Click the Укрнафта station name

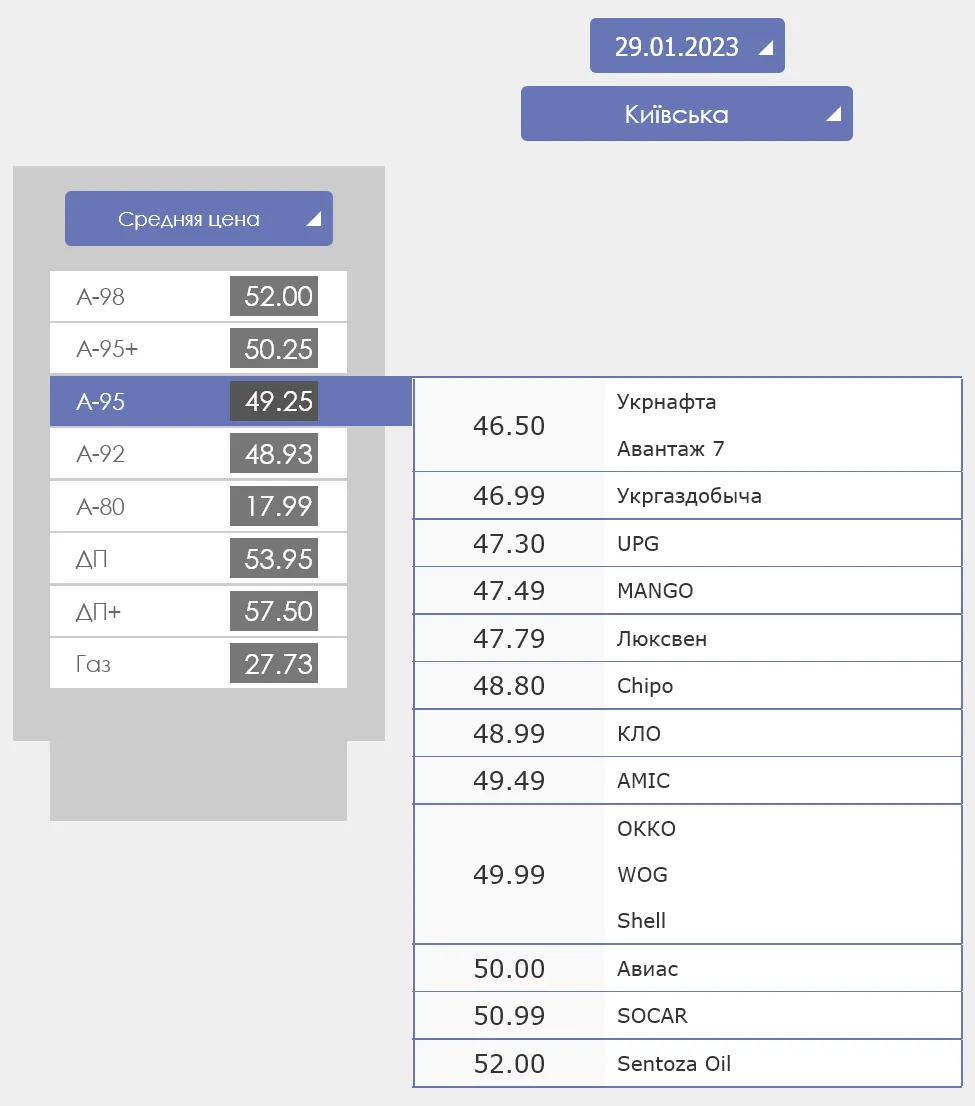tap(667, 403)
